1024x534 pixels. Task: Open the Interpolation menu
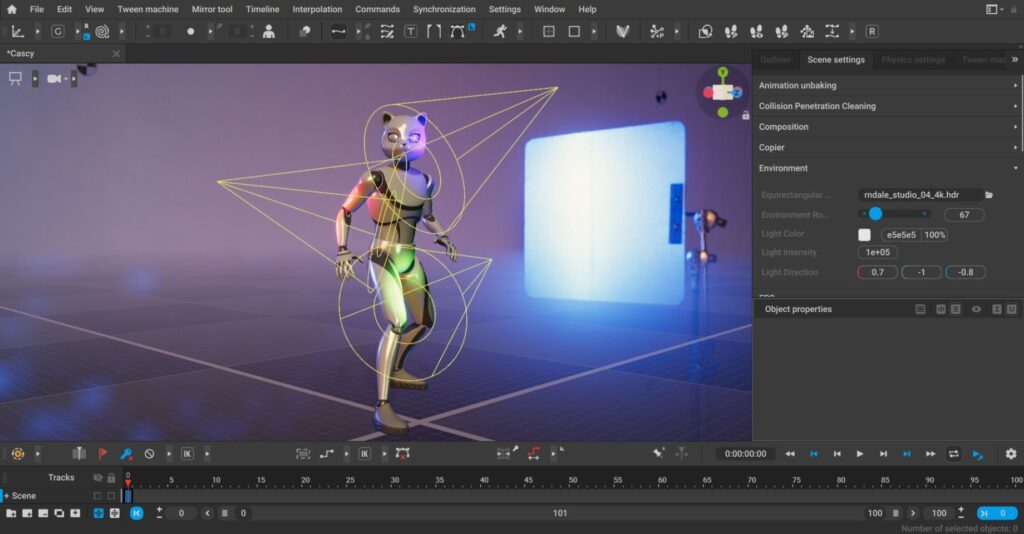[x=317, y=9]
